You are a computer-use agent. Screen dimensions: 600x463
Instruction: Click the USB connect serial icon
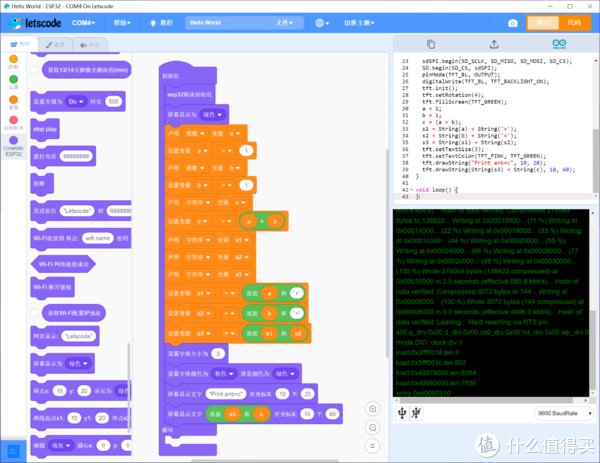coord(402,413)
